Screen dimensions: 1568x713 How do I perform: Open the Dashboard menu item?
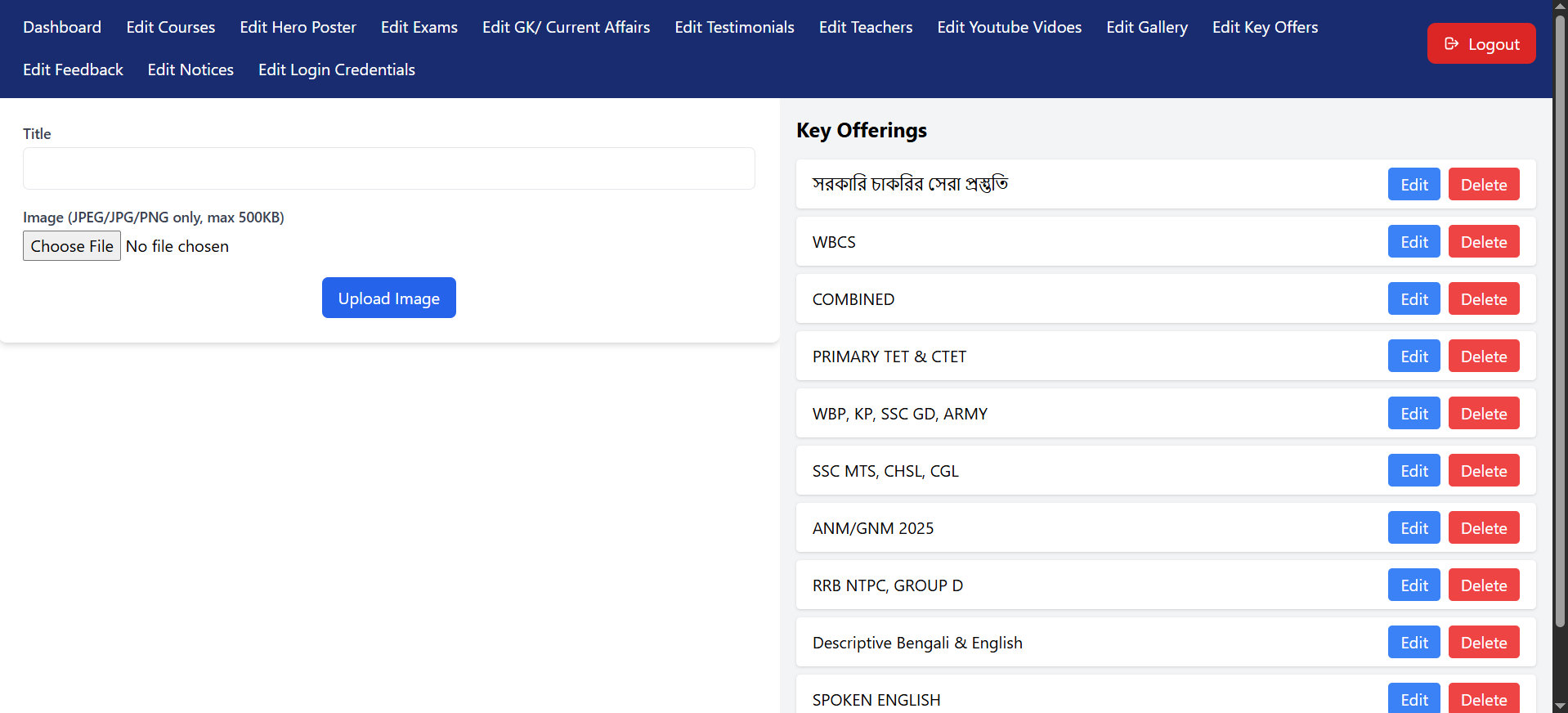(62, 27)
